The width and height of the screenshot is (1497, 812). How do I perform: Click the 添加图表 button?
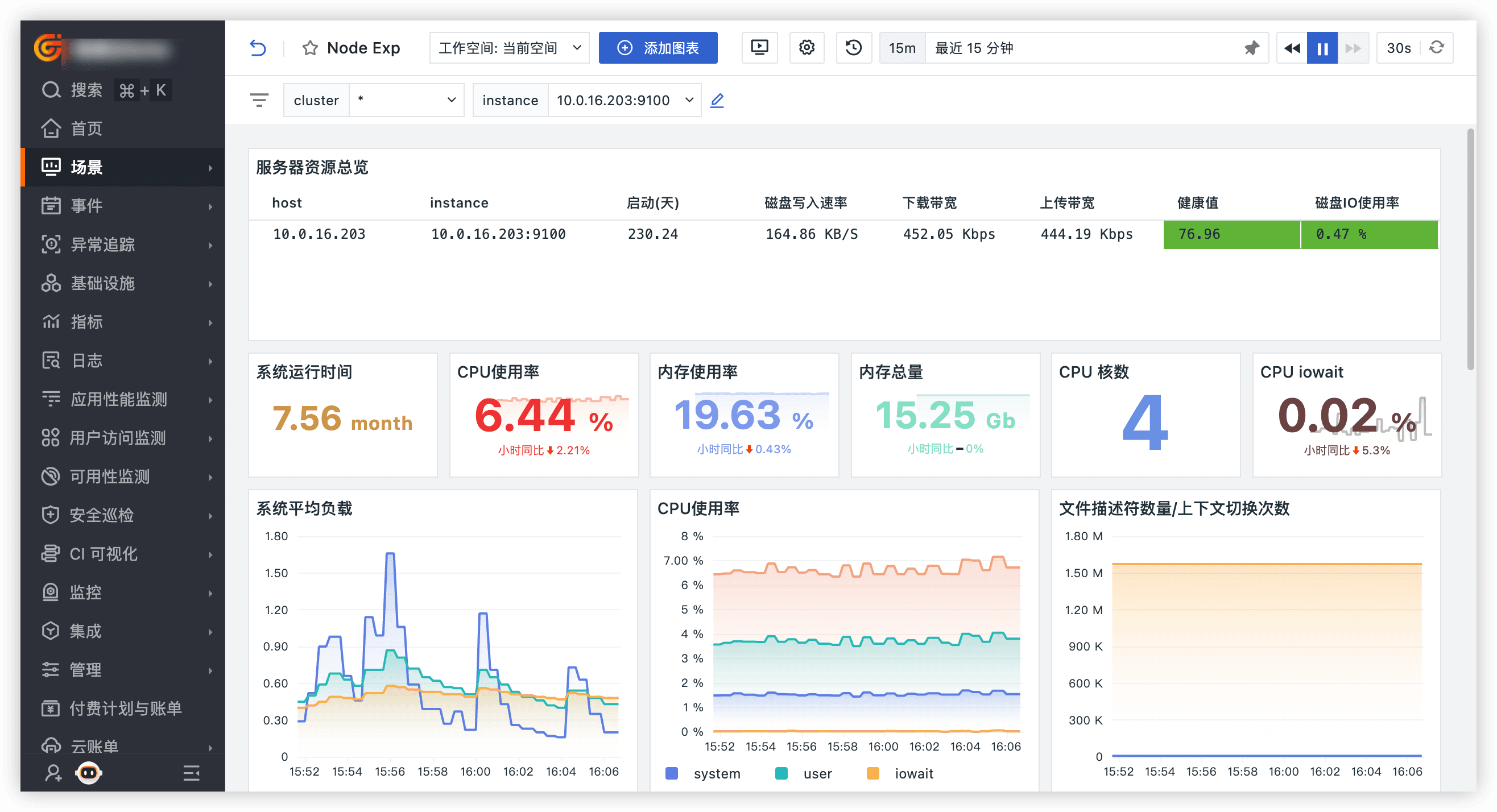[658, 48]
